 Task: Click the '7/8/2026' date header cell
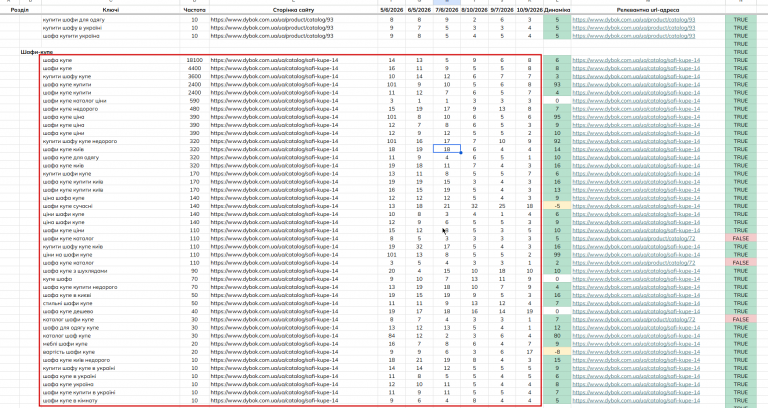[x=447, y=10]
